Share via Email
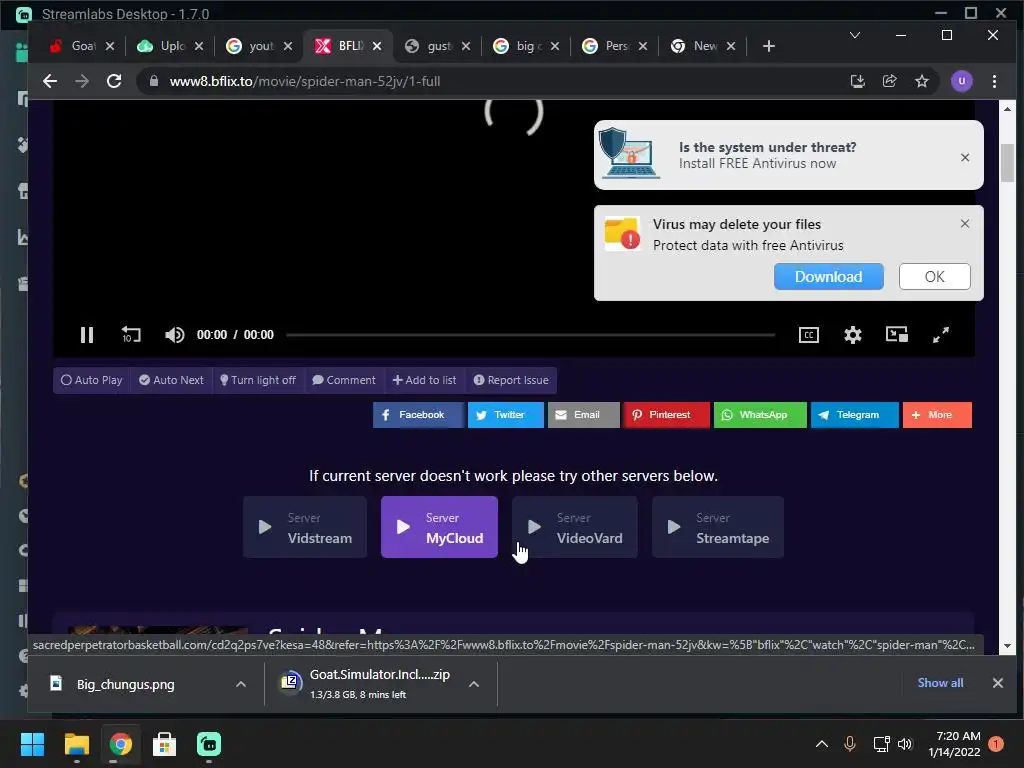The height and width of the screenshot is (768, 1024). coord(583,415)
